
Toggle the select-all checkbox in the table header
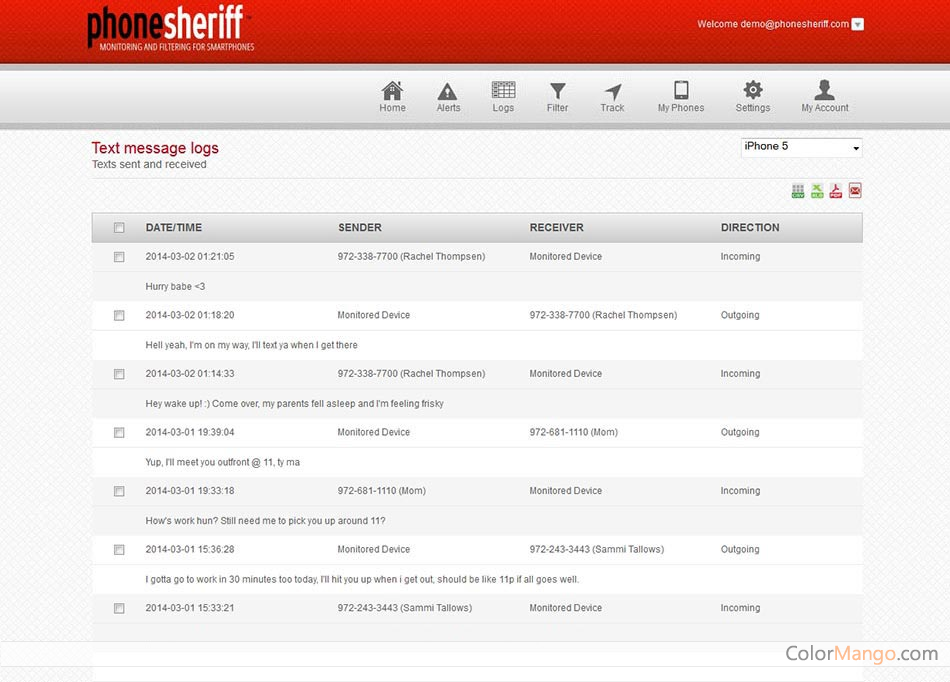tap(119, 228)
